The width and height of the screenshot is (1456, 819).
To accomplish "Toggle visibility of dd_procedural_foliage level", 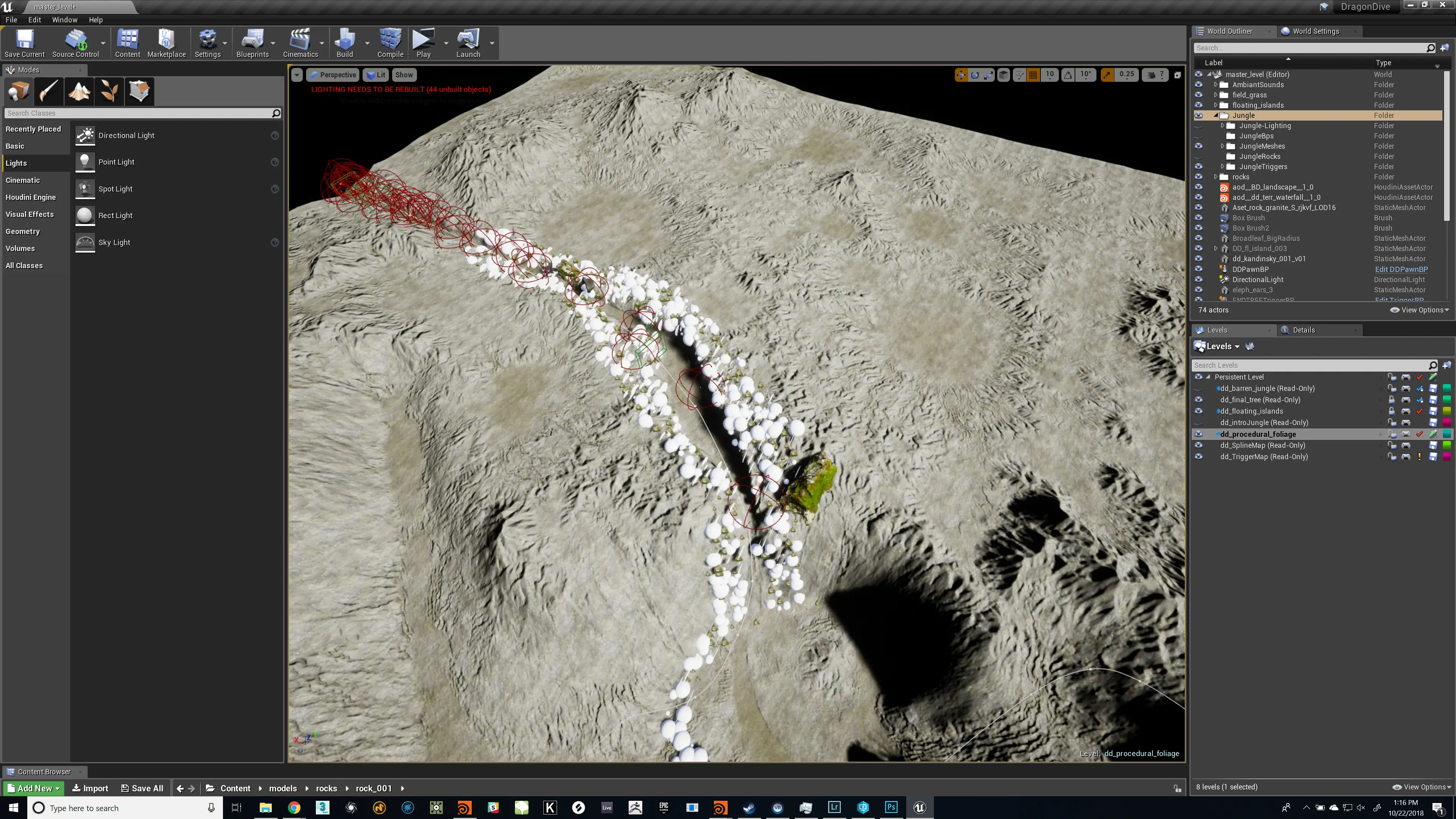I will [1198, 434].
